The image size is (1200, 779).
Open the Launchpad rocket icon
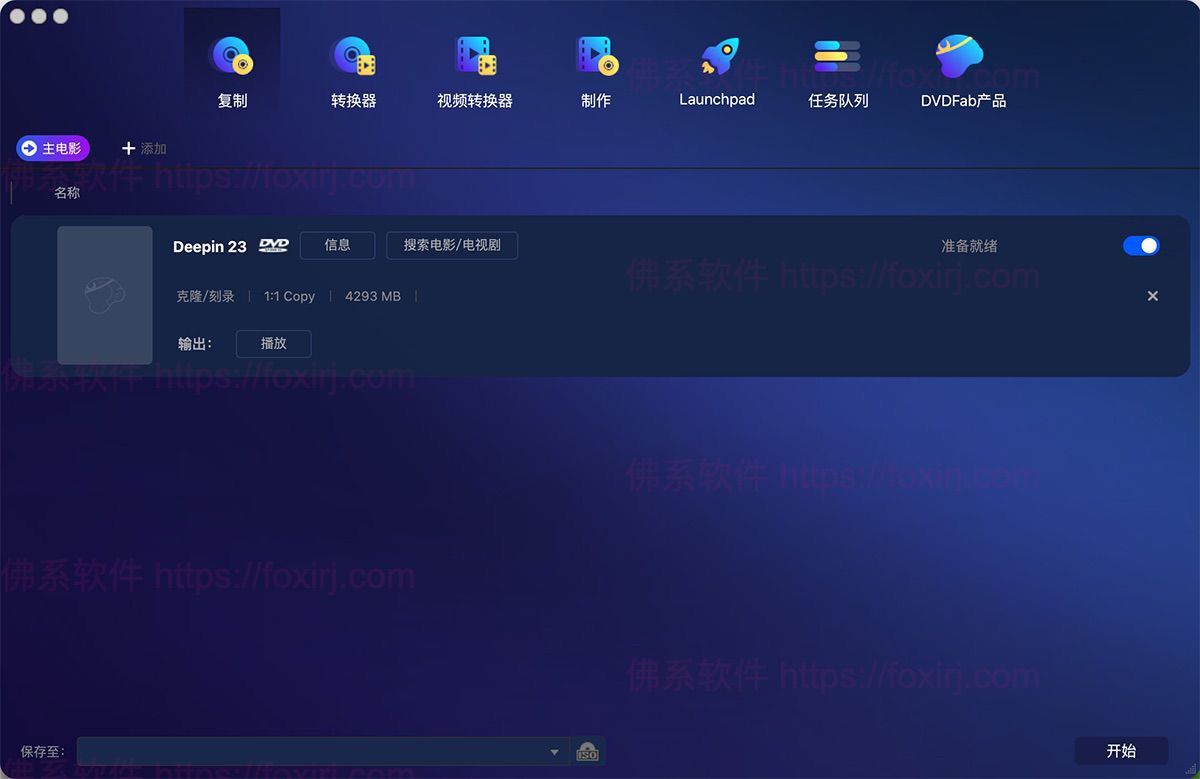pyautogui.click(x=717, y=58)
